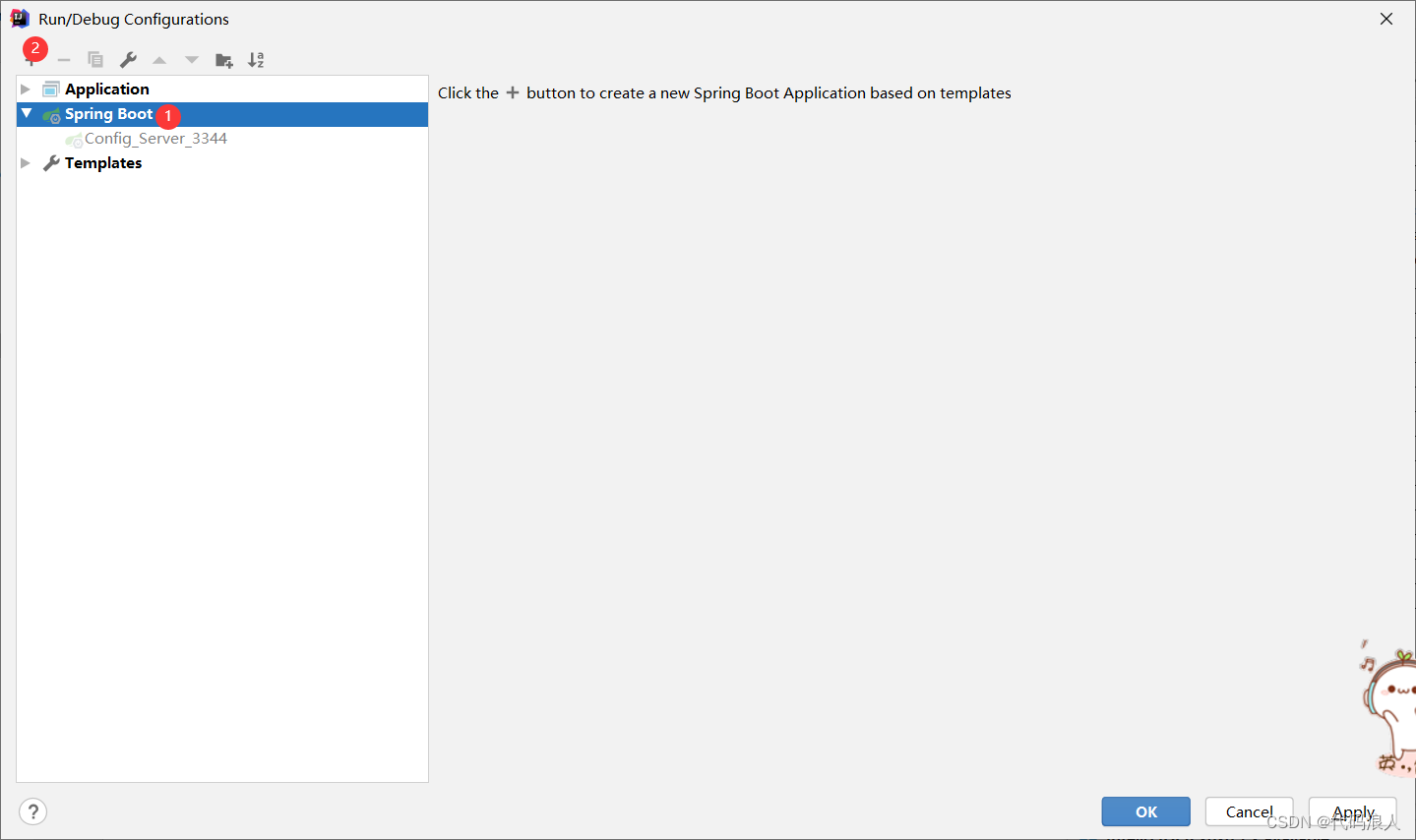
Task: Click the Config_Server_3344 run configuration icon
Action: (x=74, y=140)
